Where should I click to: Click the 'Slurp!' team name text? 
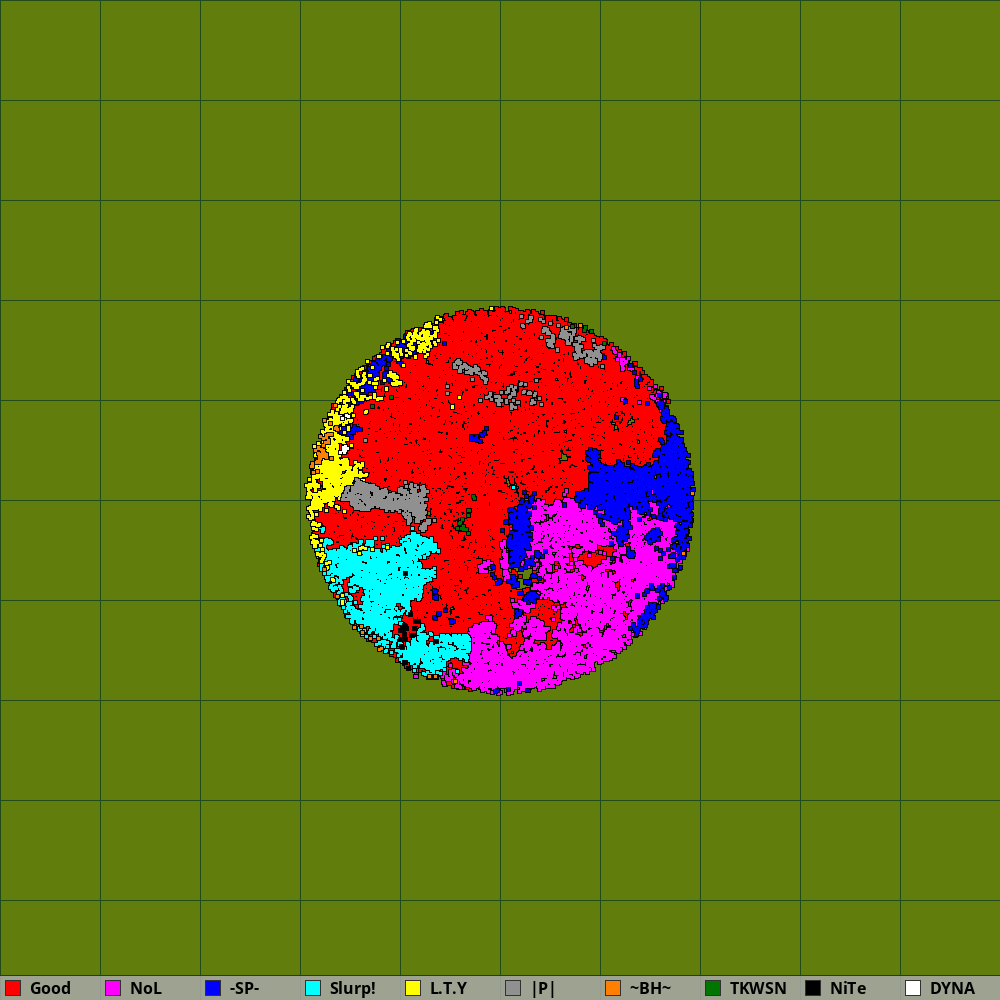(x=352, y=988)
